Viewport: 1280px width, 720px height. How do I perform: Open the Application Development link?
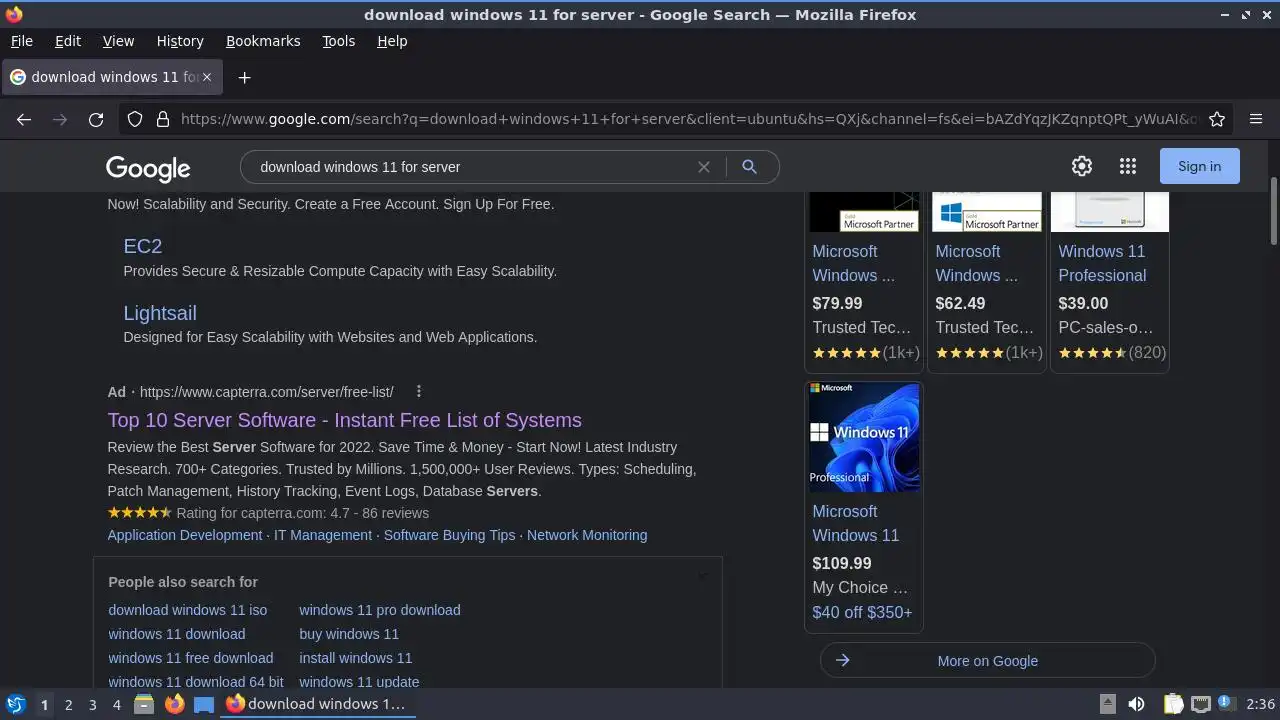coord(185,535)
